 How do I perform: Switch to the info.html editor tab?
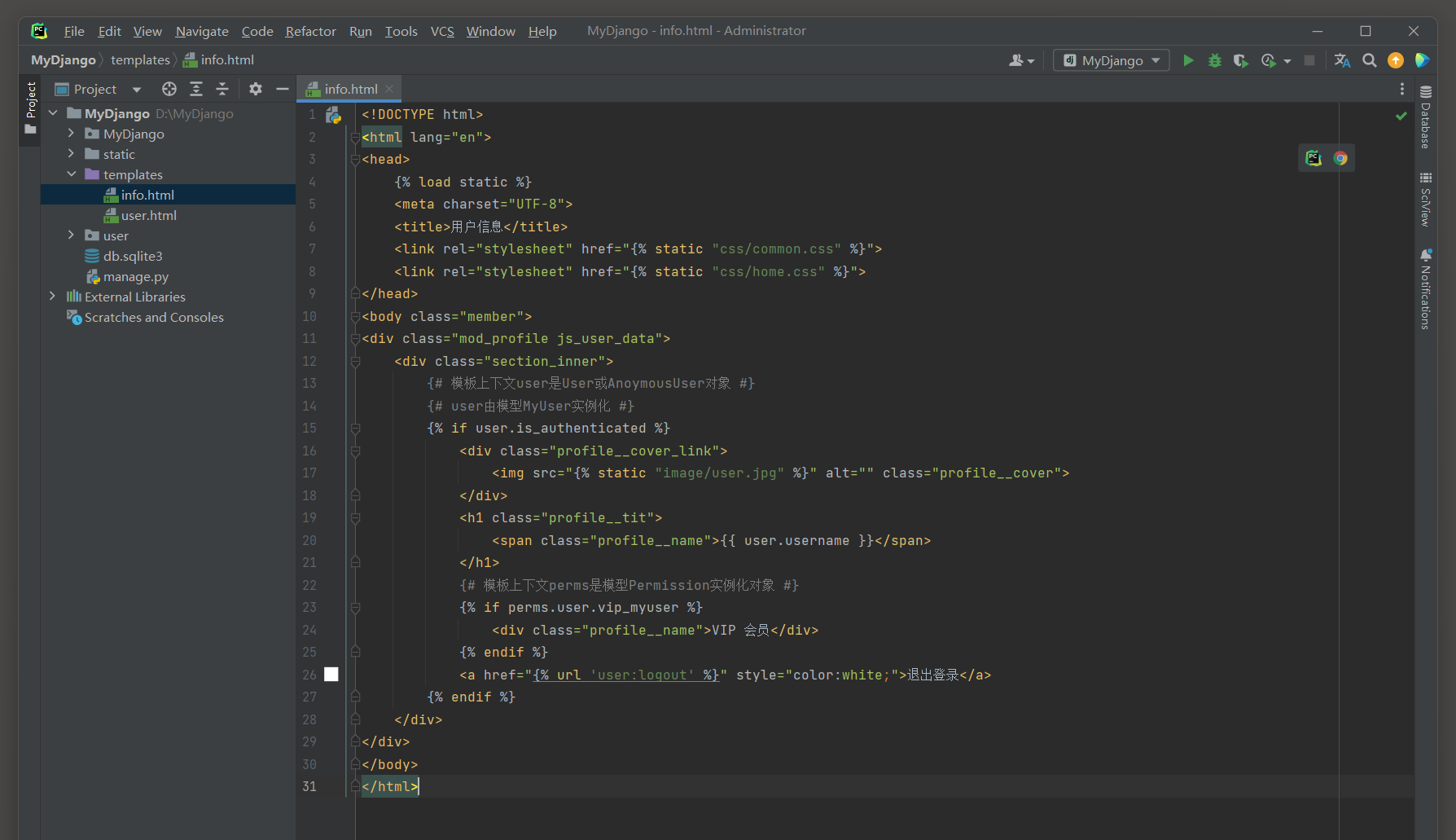pos(350,89)
